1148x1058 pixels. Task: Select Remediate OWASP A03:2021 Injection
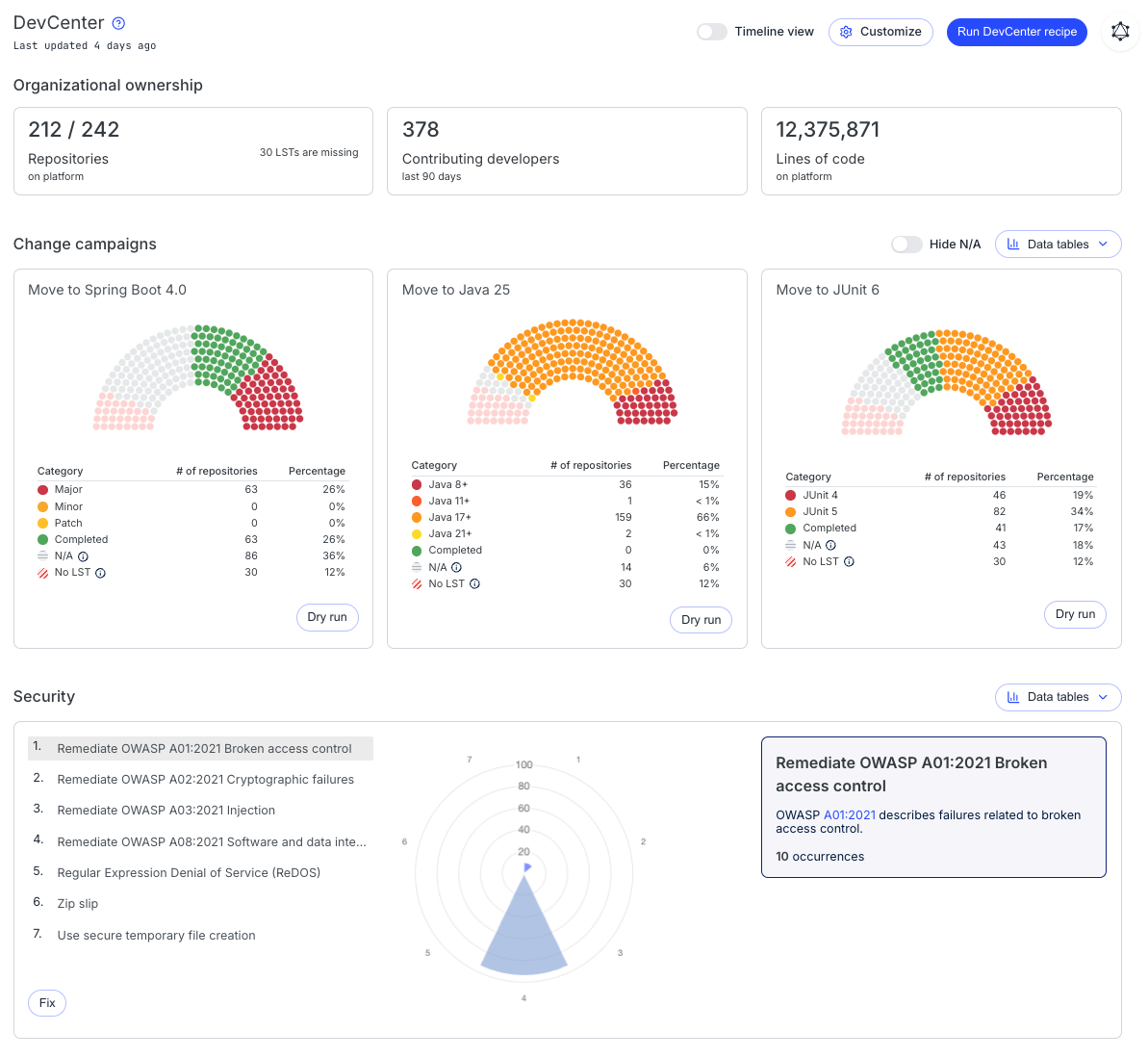[x=200, y=811]
